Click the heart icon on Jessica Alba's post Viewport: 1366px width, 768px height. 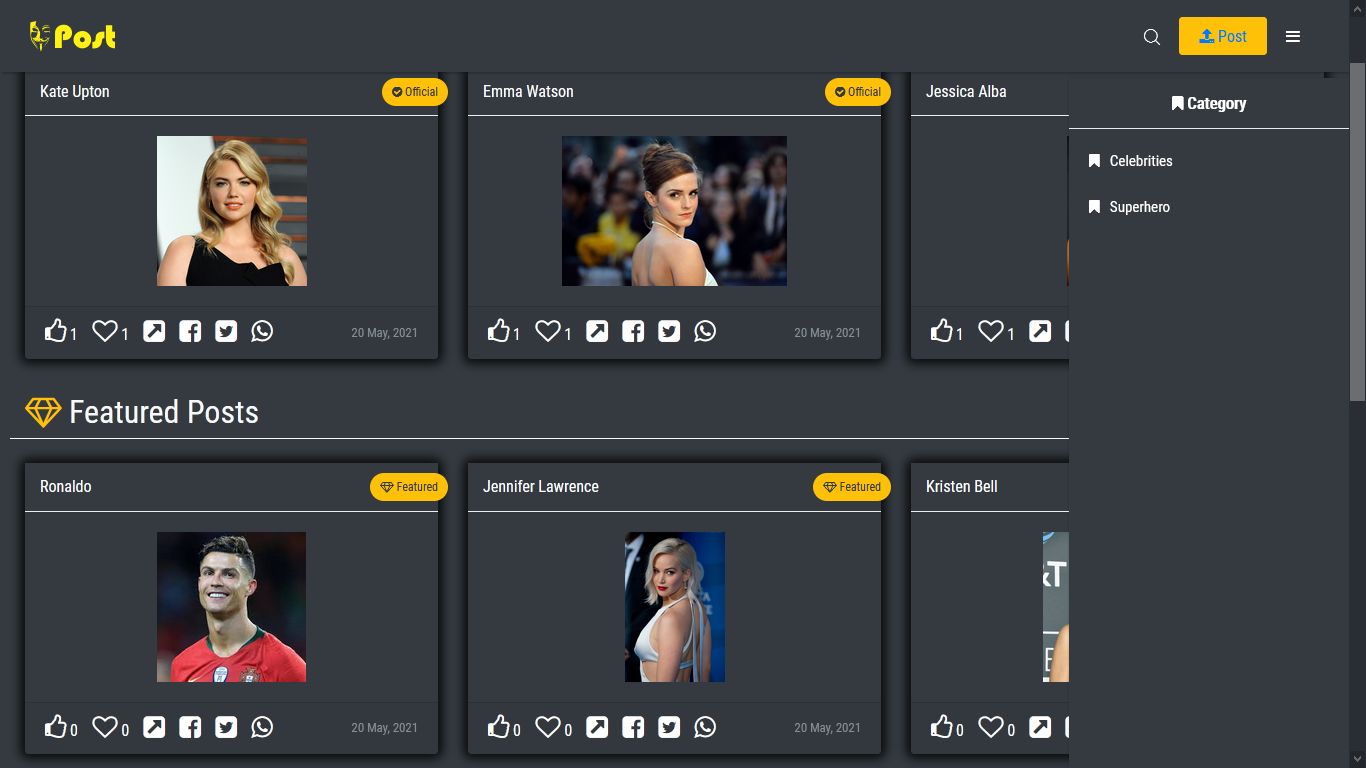tap(991, 331)
